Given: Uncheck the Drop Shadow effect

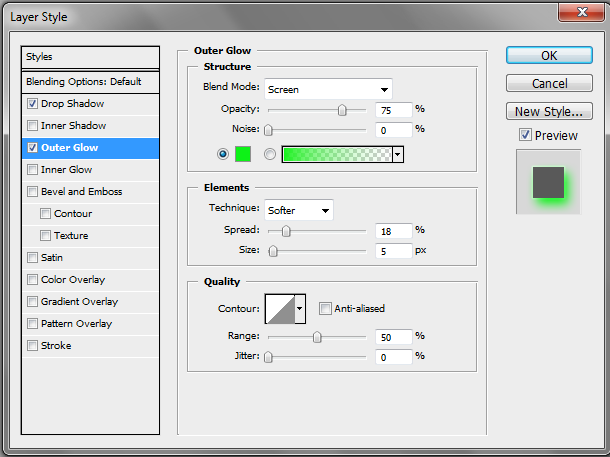Looking at the screenshot, I should [34, 104].
